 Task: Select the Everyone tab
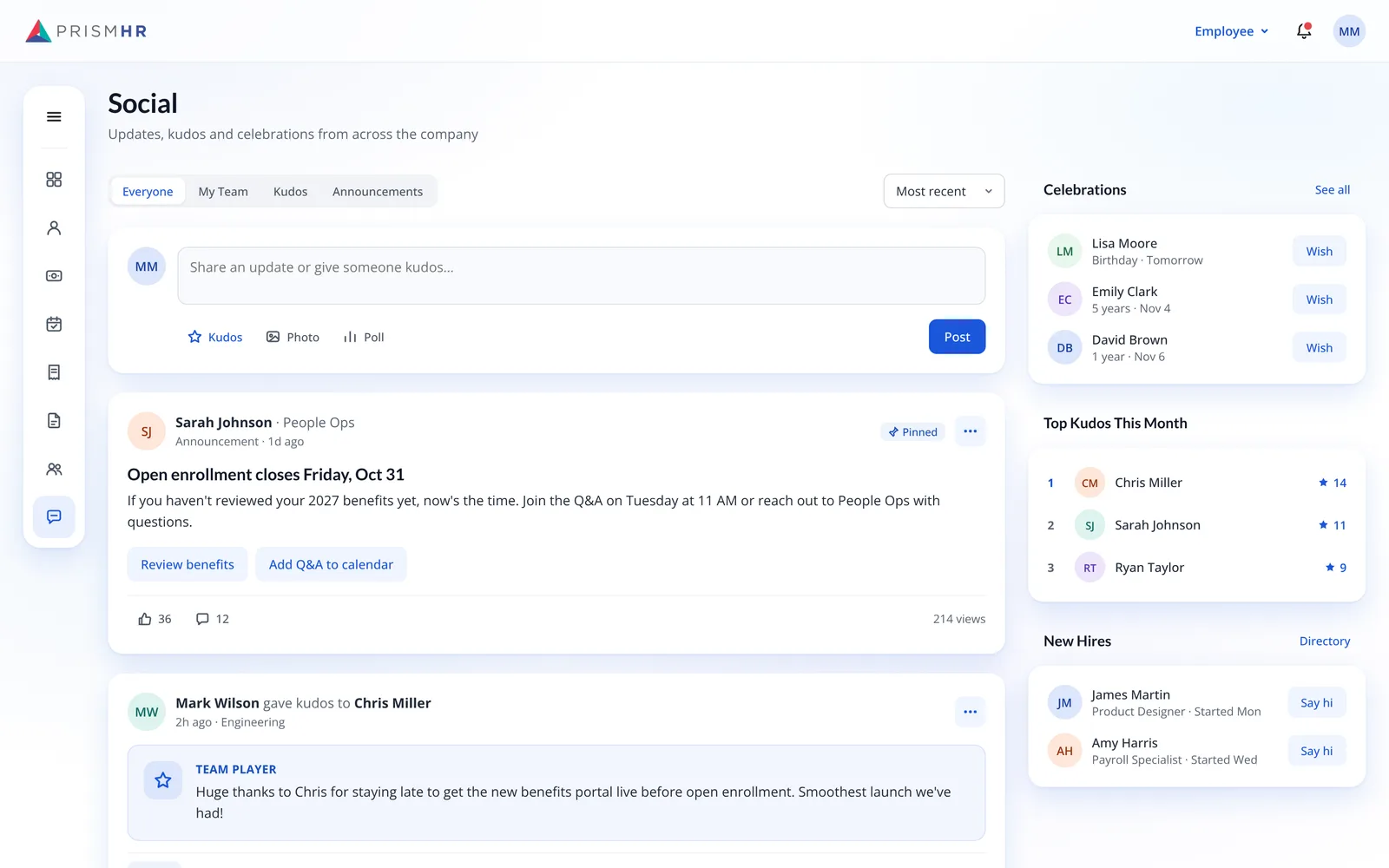tap(148, 192)
